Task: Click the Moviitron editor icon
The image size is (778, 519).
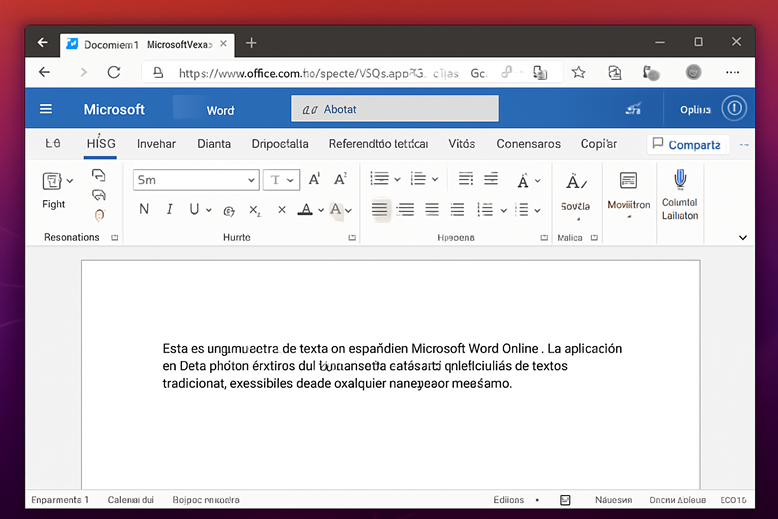Action: tap(628, 181)
